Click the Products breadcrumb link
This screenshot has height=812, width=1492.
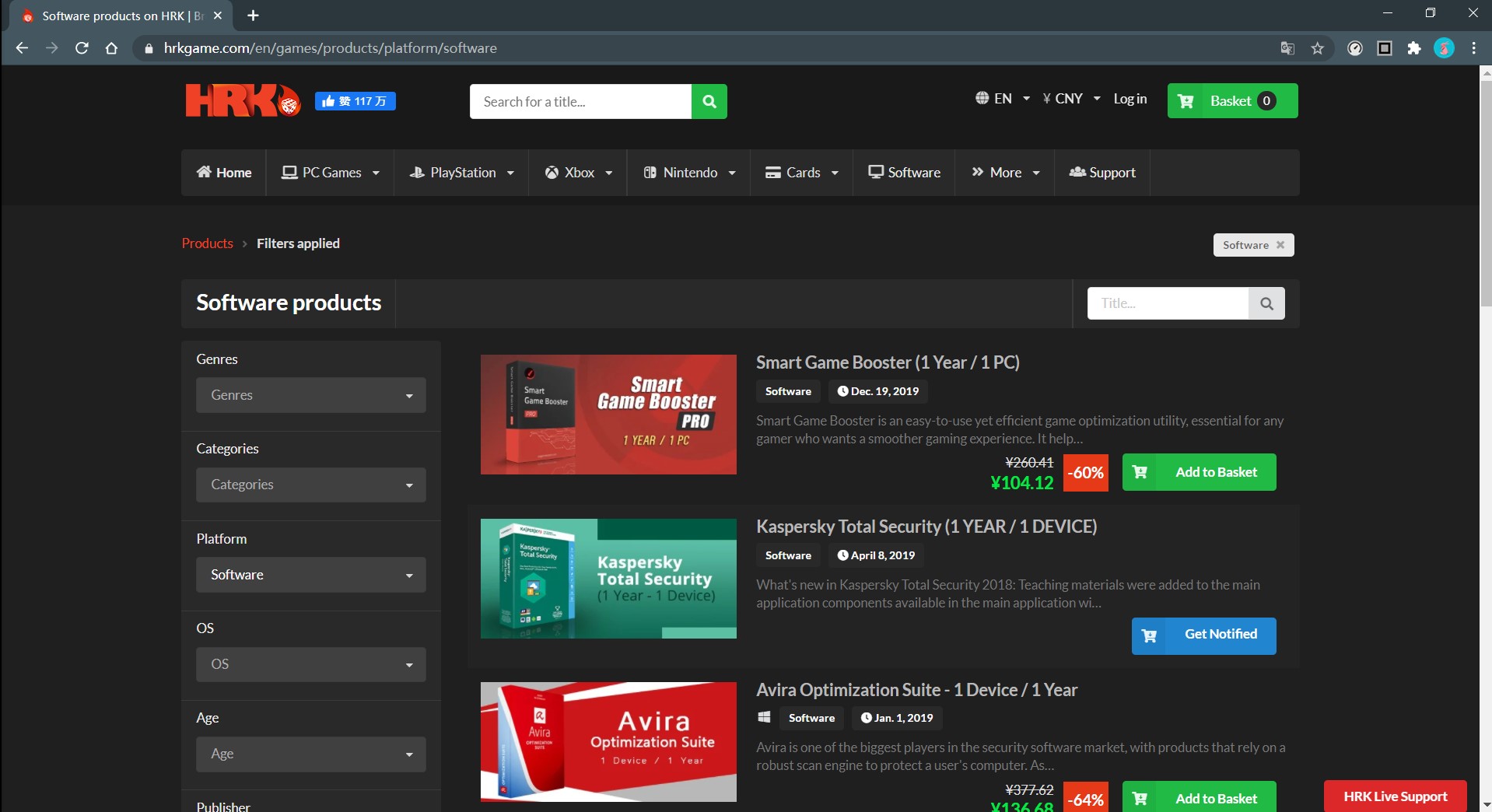pyautogui.click(x=207, y=243)
